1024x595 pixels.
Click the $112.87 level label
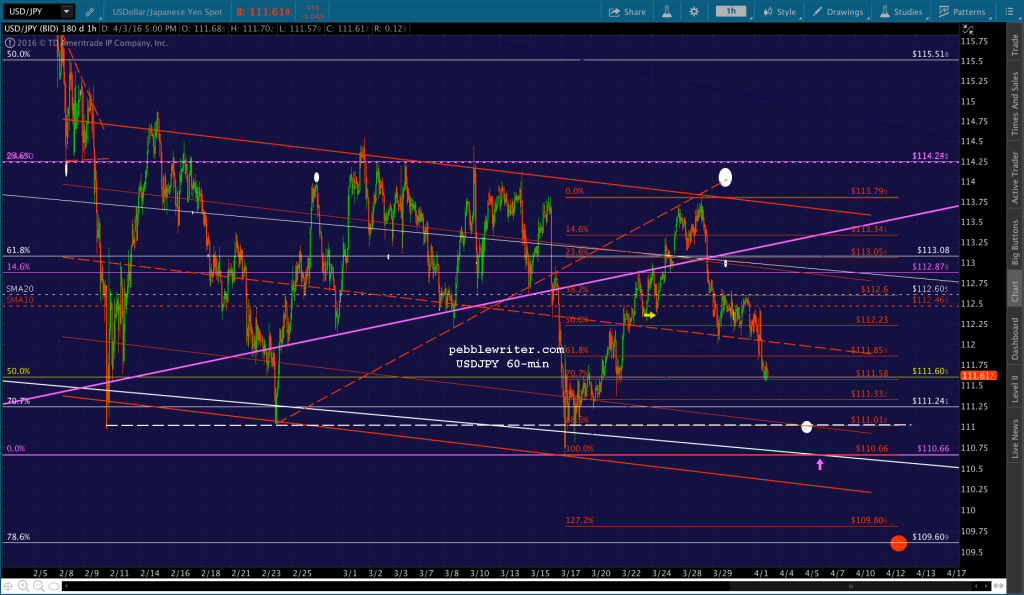(930, 266)
